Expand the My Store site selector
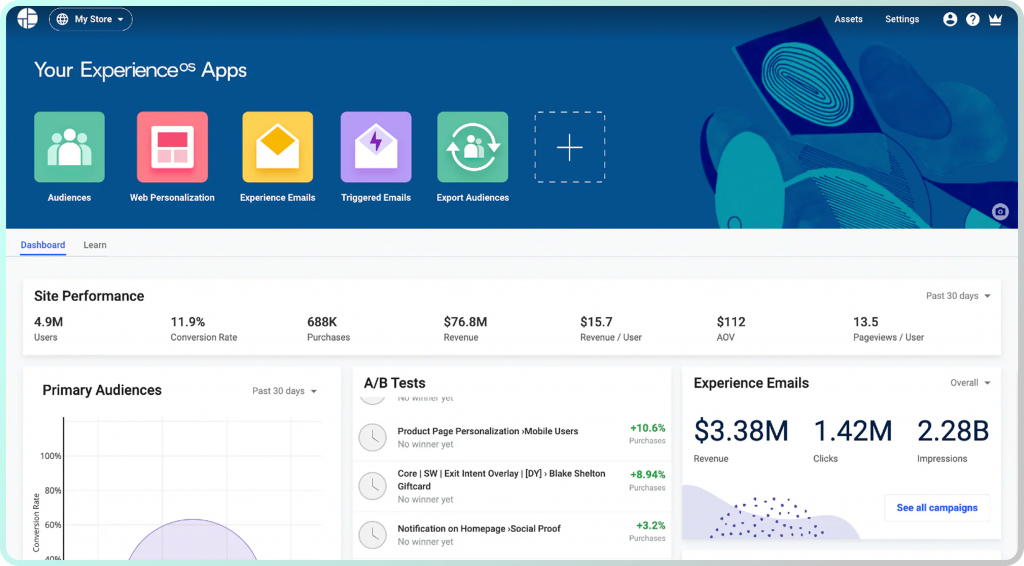1024x566 pixels. 91,19
